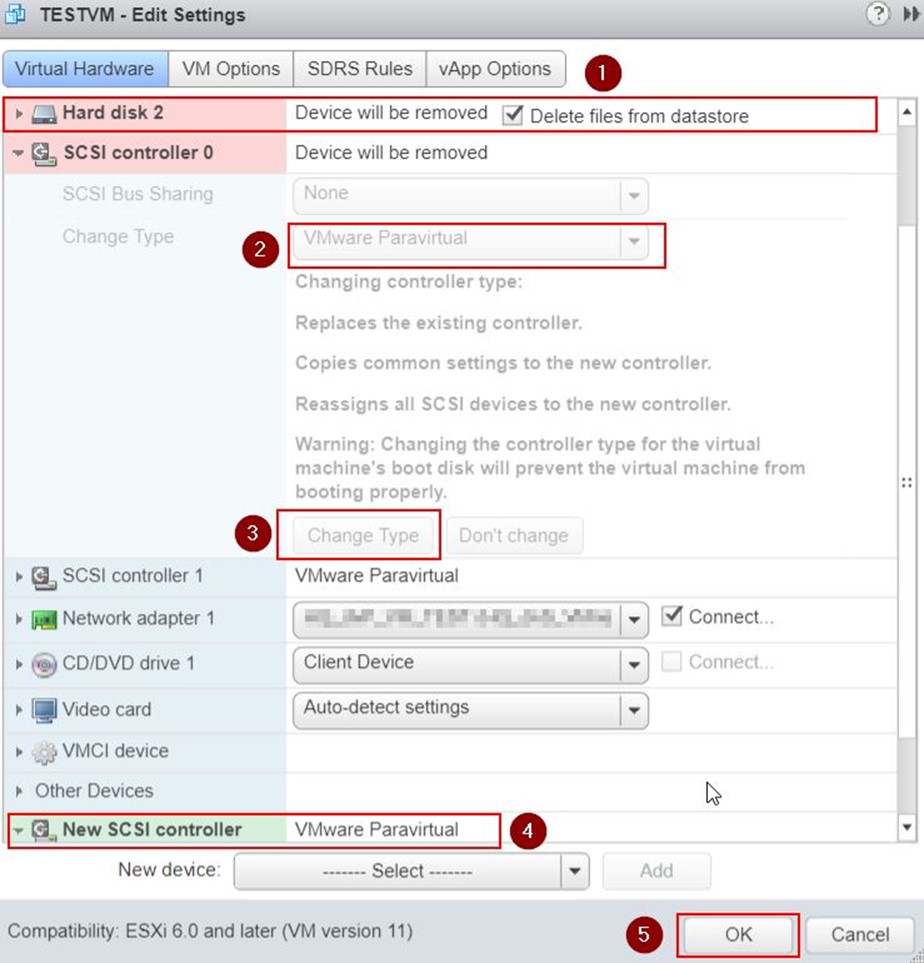Open the VMware Paravirtual type dropdown

(471, 241)
